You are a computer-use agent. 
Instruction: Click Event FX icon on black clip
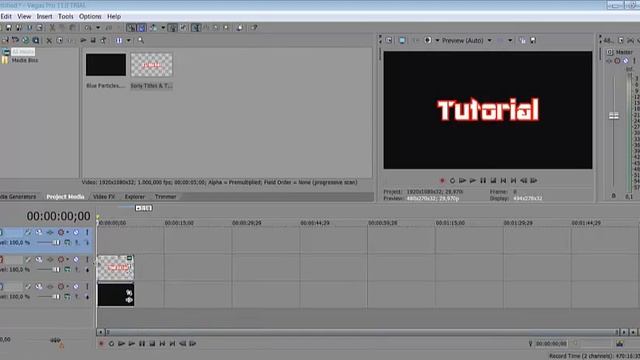pyautogui.click(x=129, y=300)
